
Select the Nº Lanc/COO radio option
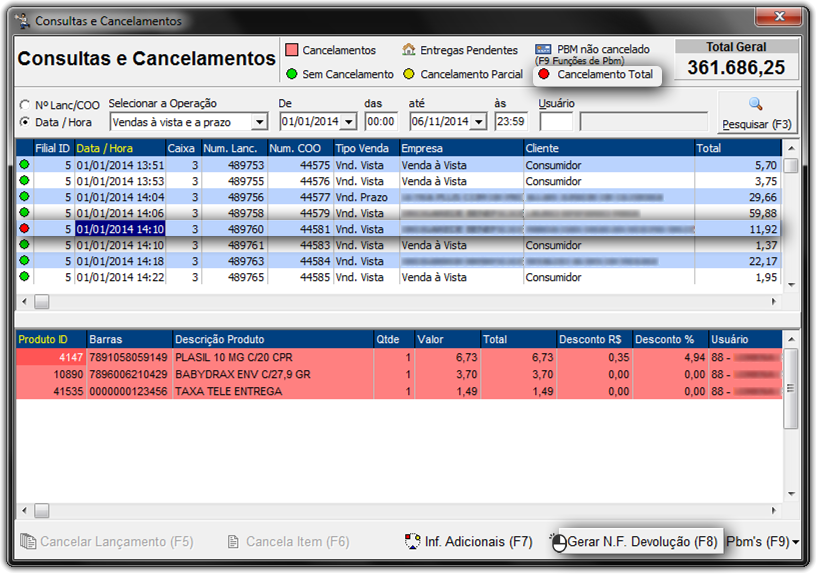24,105
